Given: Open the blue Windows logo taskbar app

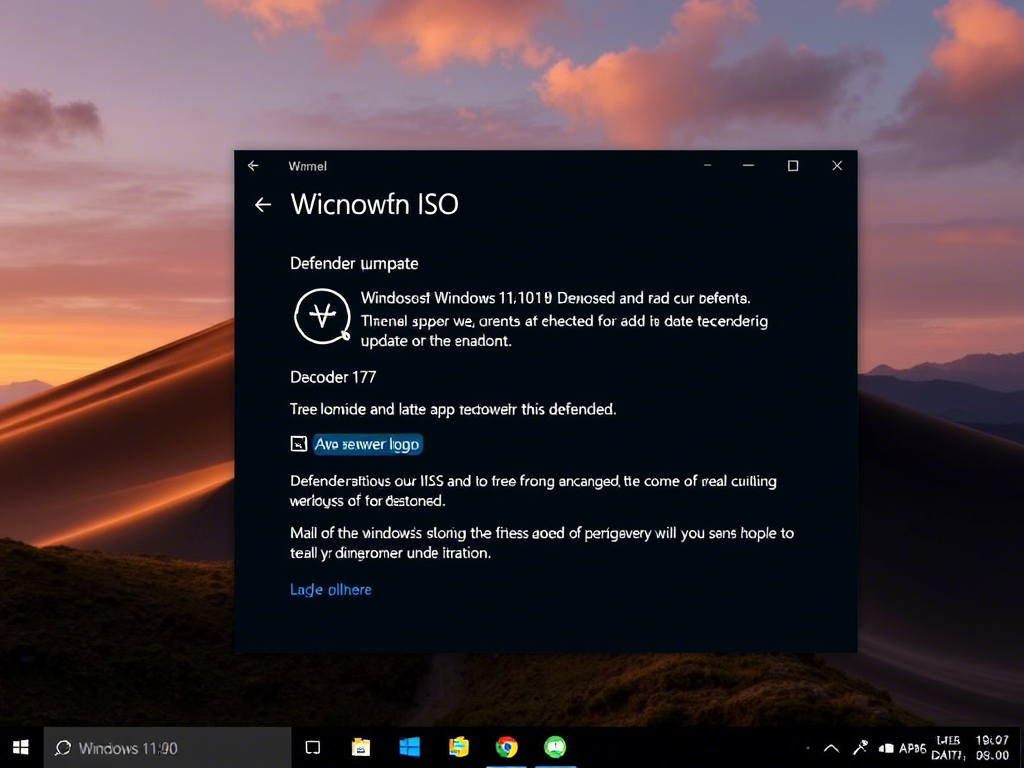Looking at the screenshot, I should [409, 747].
